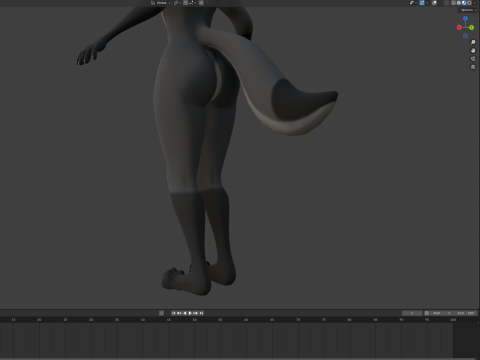480x360 pixels.
Task: Toggle proportional editing in header
Action: [201, 3]
